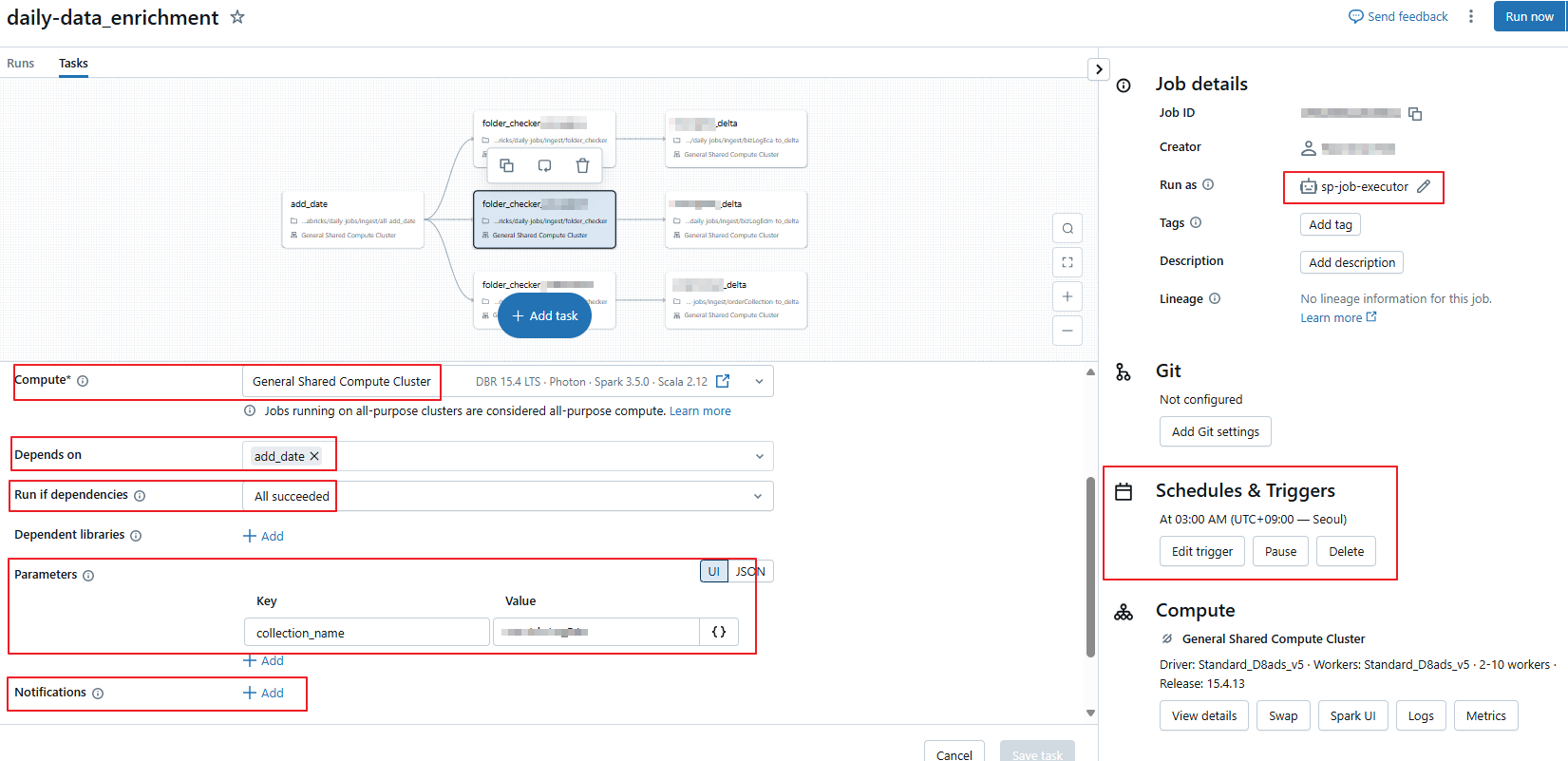Click the Add task button

pos(544,315)
